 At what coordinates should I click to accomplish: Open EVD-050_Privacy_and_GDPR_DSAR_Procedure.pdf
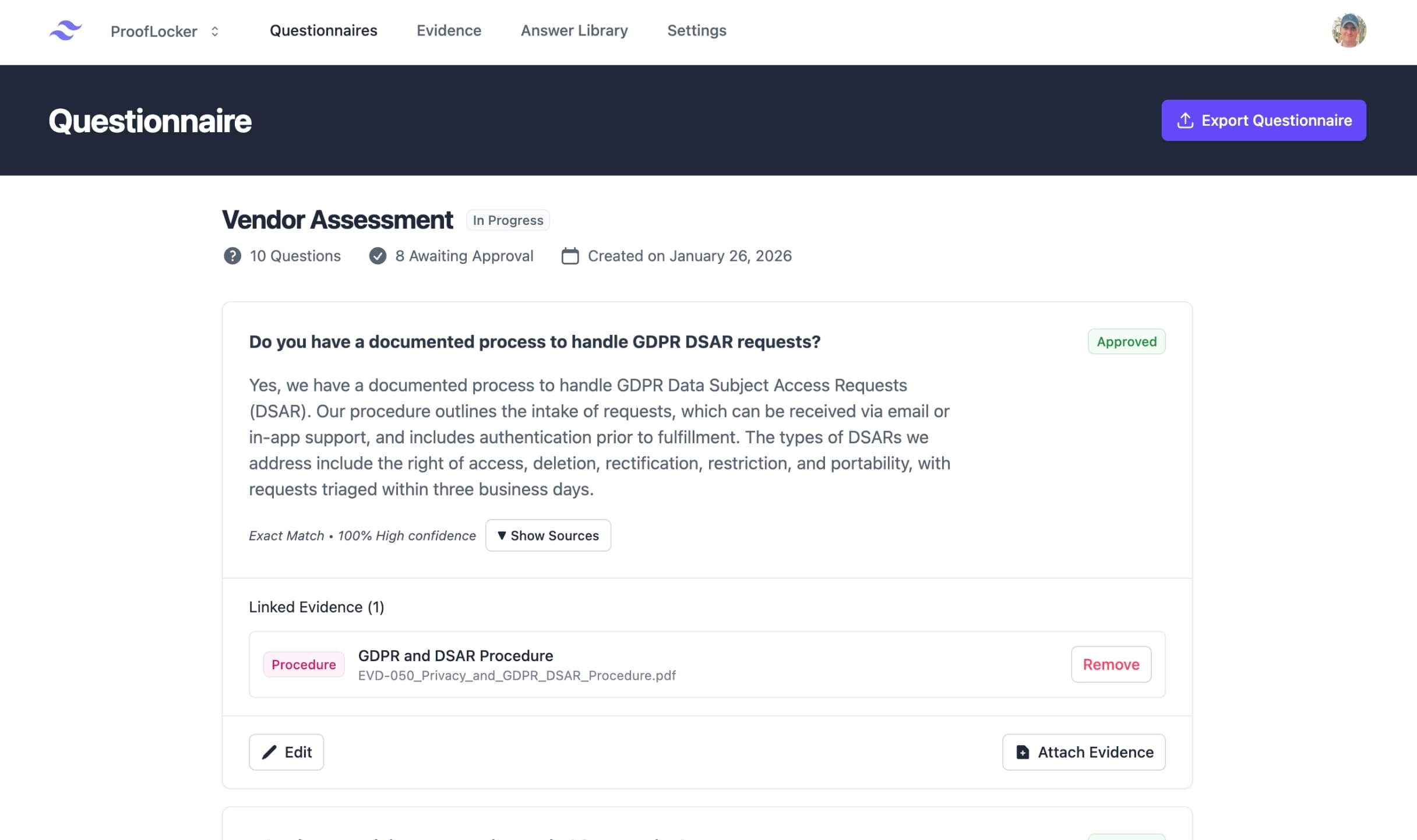tap(517, 676)
